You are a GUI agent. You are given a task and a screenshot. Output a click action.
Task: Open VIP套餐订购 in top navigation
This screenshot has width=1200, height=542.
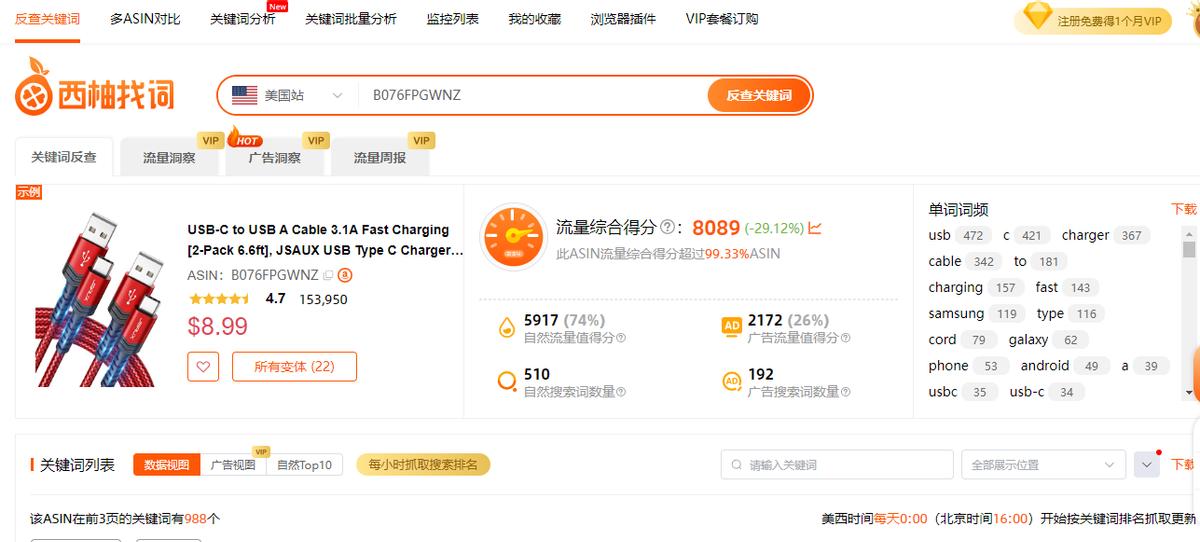pyautogui.click(x=722, y=19)
